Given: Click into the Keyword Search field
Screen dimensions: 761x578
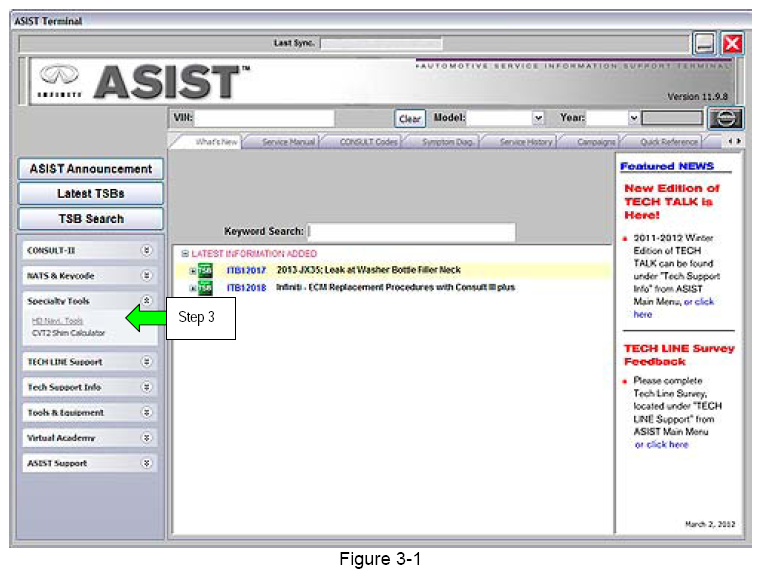Looking at the screenshot, I should [x=411, y=232].
